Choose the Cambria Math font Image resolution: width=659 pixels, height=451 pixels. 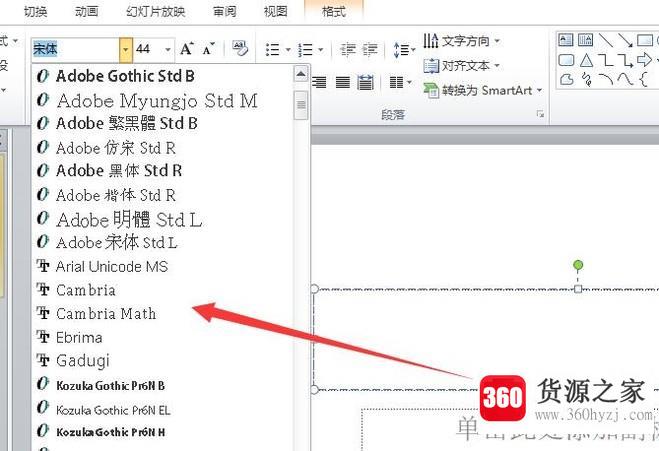pos(162,314)
